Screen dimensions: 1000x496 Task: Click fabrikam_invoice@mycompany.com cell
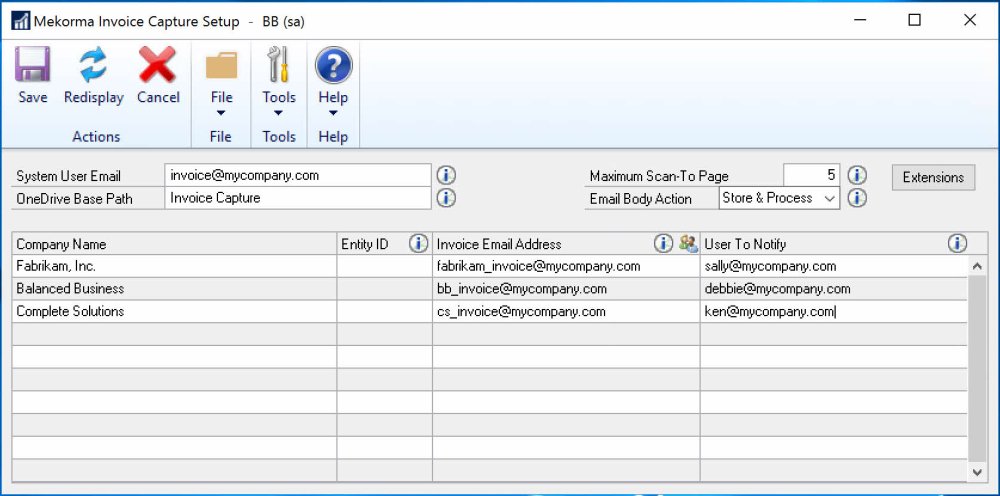(566, 266)
